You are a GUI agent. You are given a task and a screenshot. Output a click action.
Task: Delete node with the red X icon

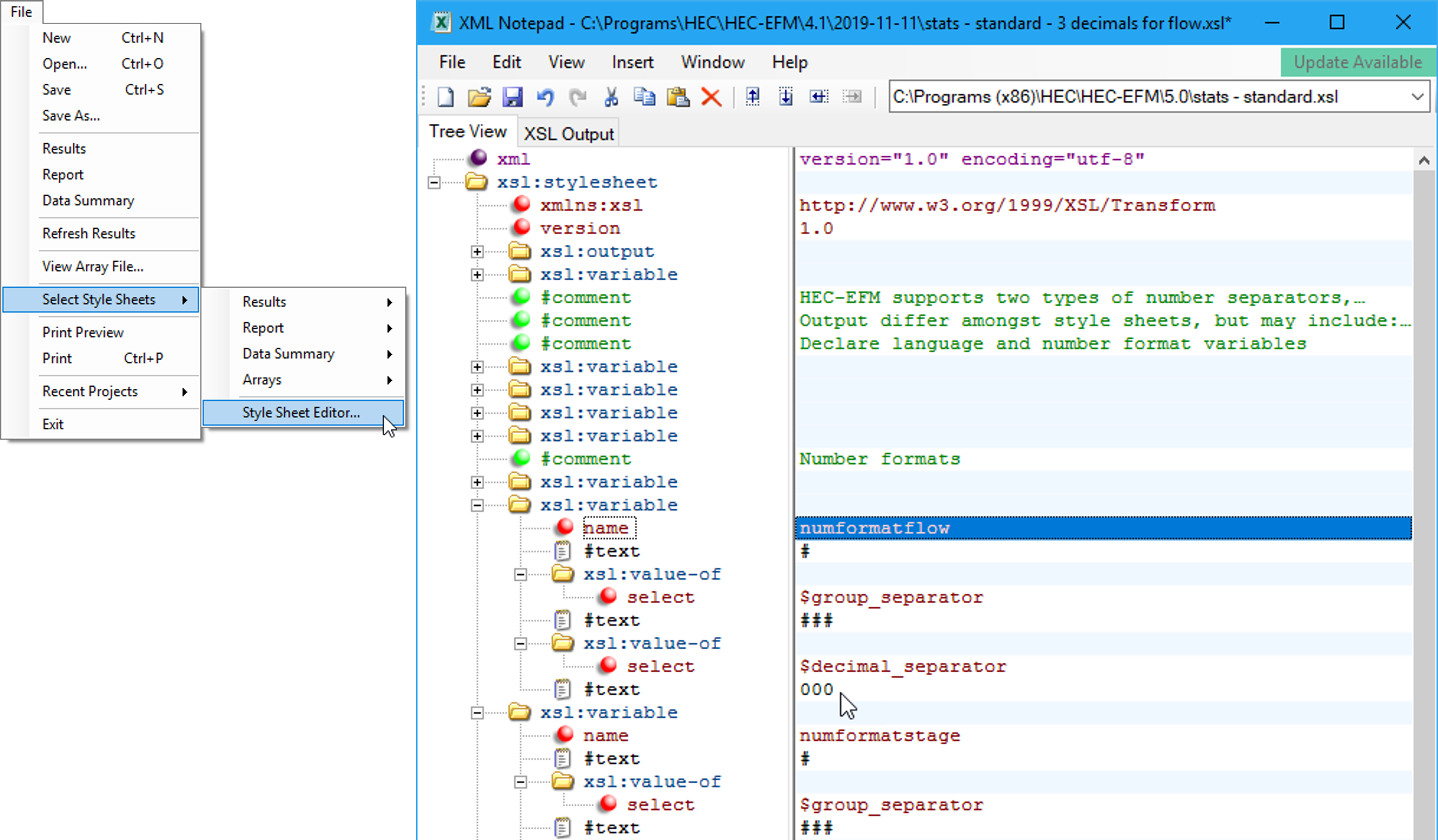[711, 97]
